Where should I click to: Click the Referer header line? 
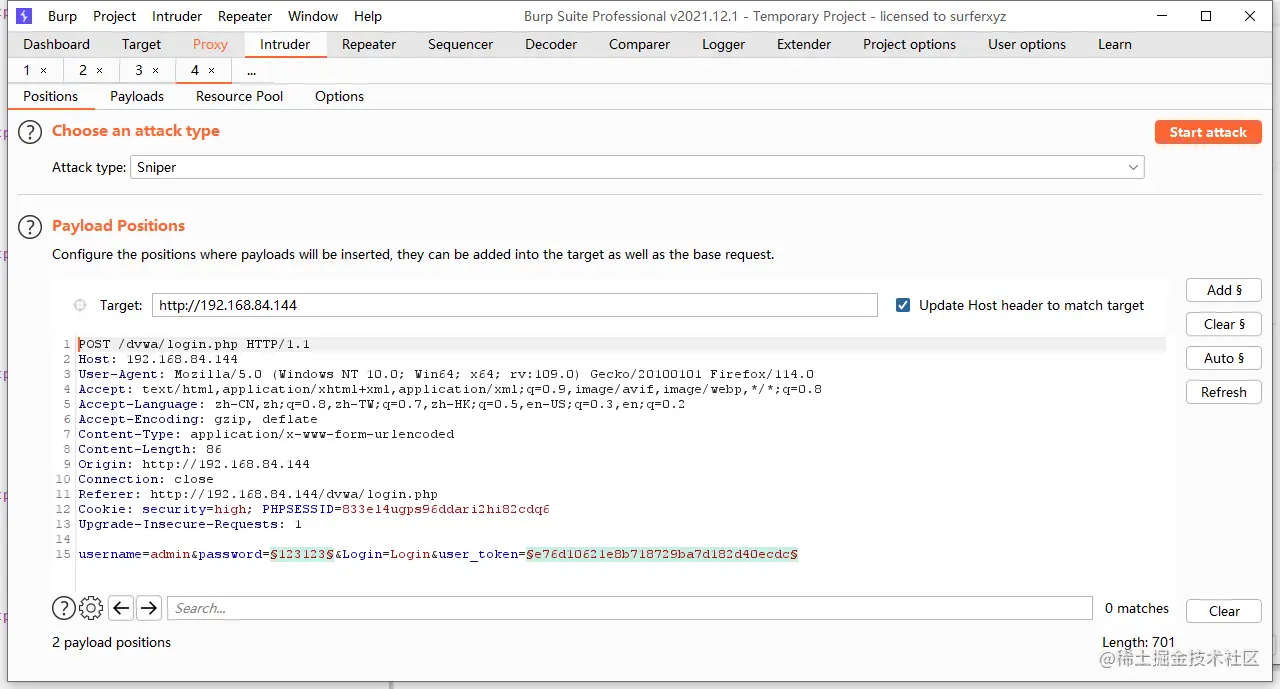tap(258, 494)
